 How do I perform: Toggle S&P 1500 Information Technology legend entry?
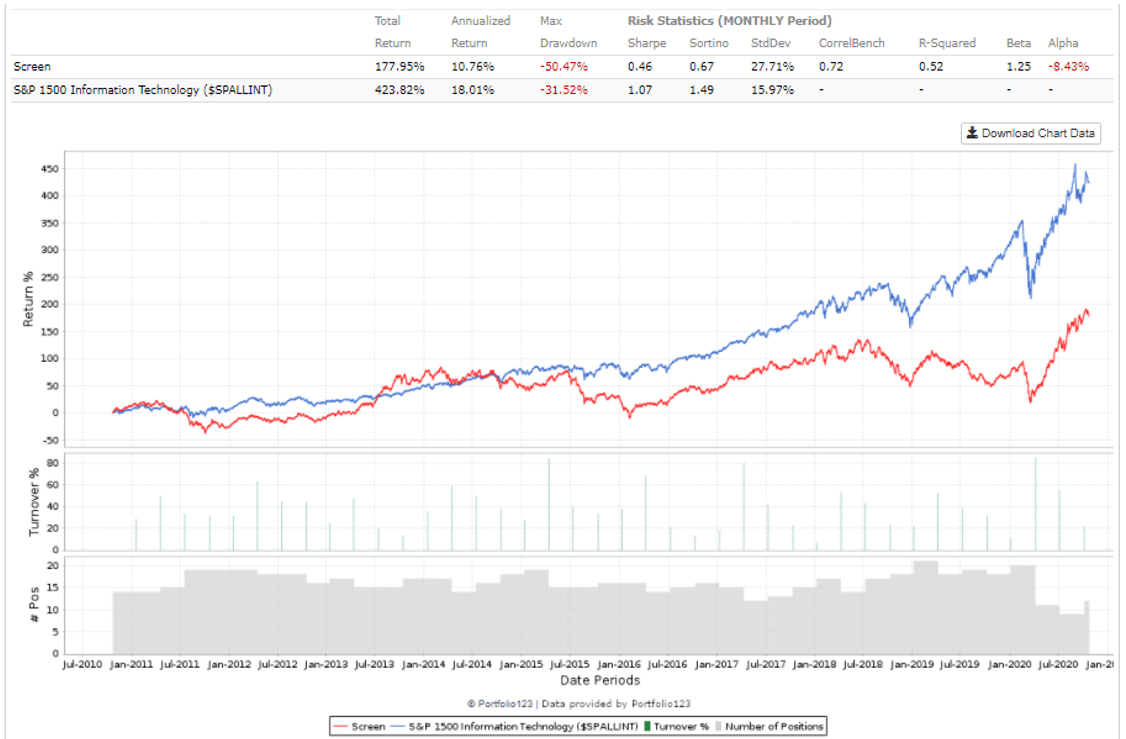pyautogui.click(x=515, y=726)
